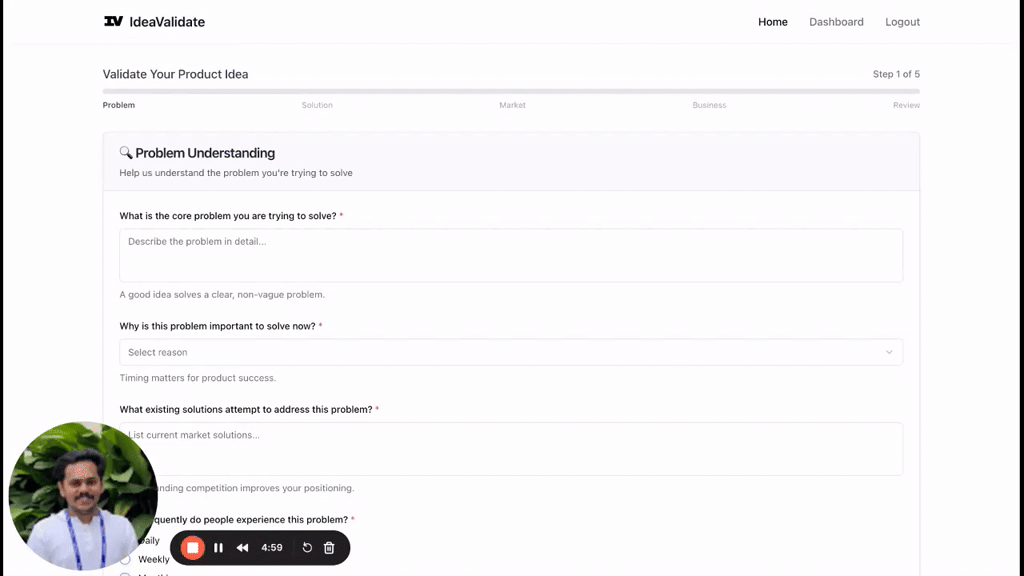1024x576 pixels.
Task: Click the IdeaValidate brand name
Action: pyautogui.click(x=167, y=22)
